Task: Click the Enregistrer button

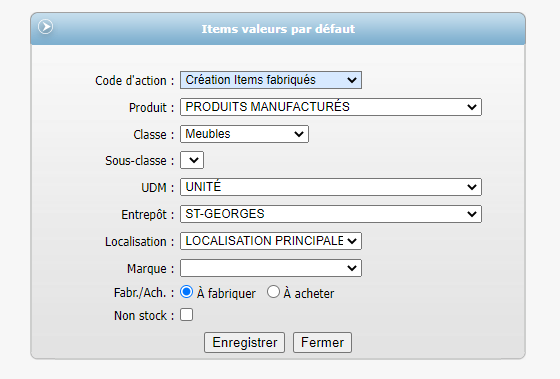Action: pos(245,343)
